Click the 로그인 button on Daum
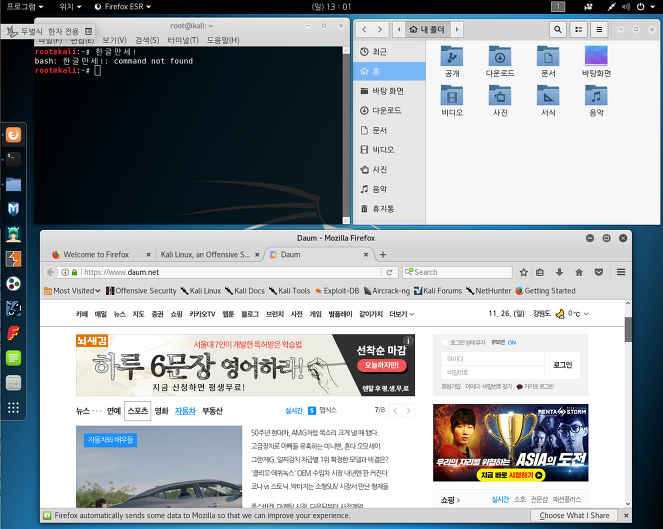Viewport: 663px width, 529px height. coord(562,365)
